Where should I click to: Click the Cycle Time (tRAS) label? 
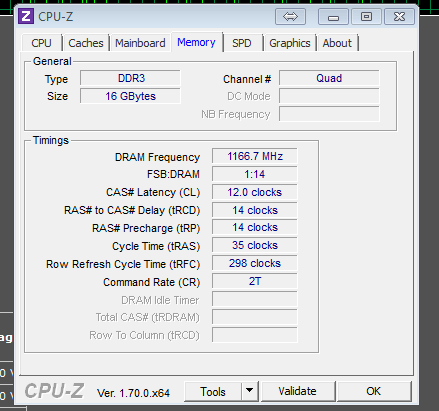click(156, 246)
